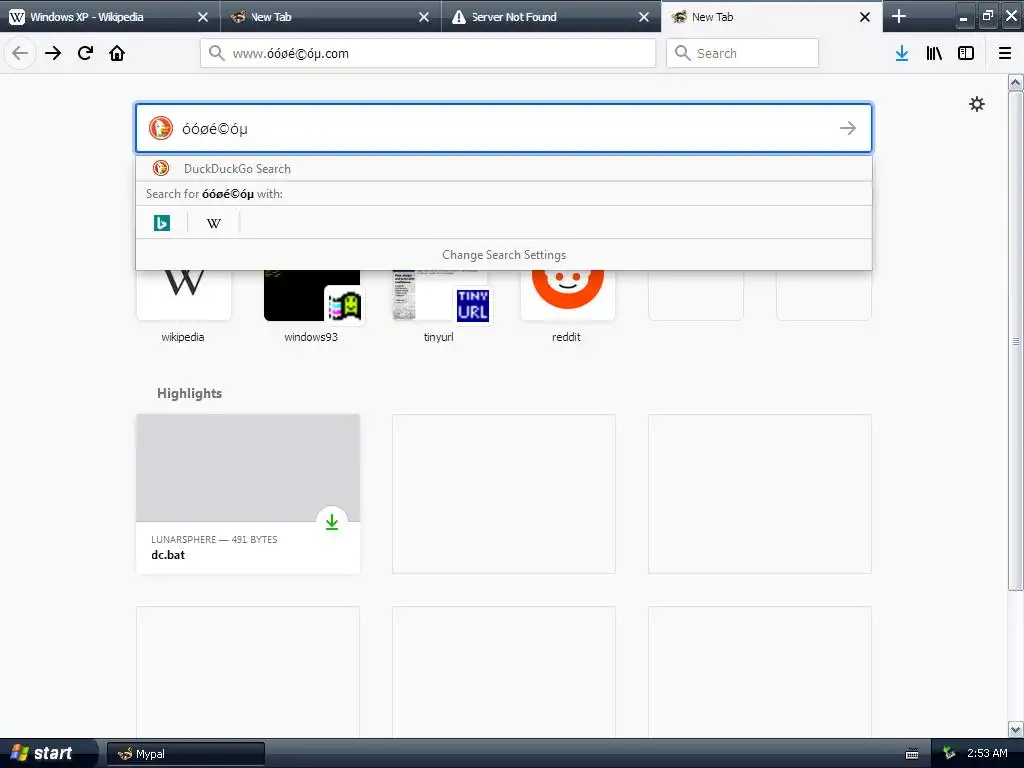
Task: Click the green download icon on the dc.bat card
Action: click(x=332, y=522)
